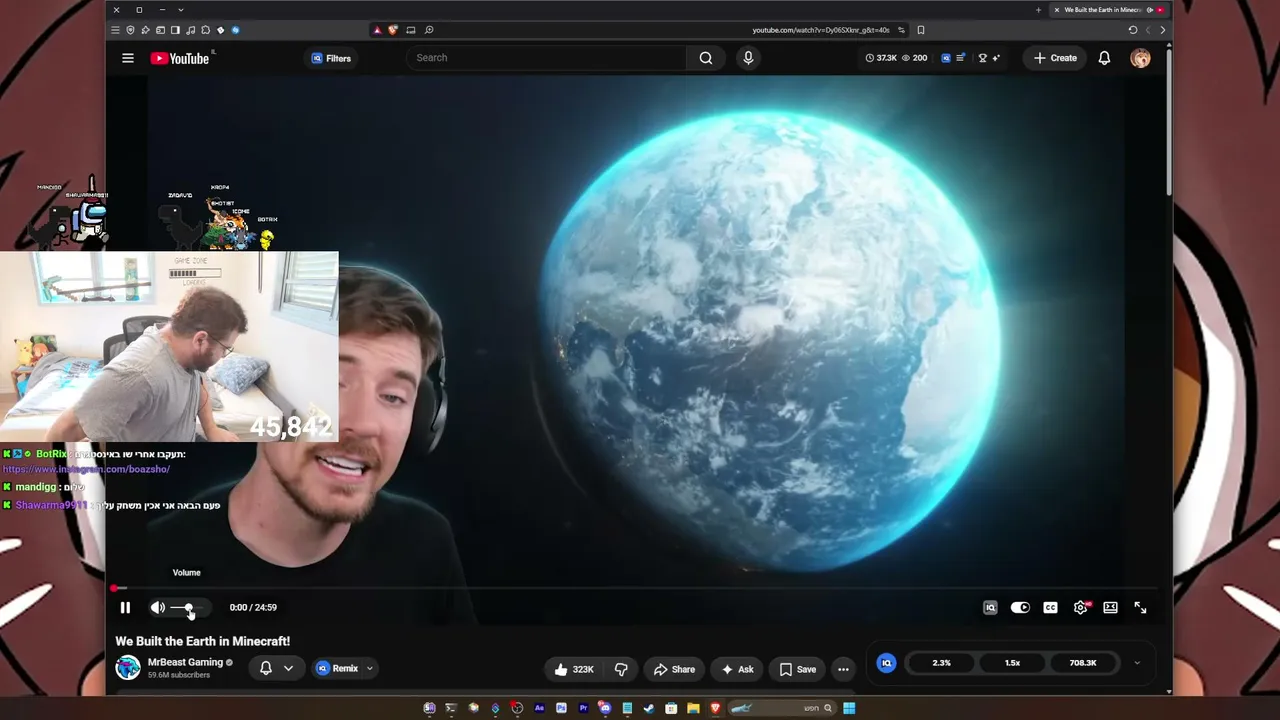This screenshot has height=720, width=1280.
Task: Open the MrBeast Gaming channel avatar
Action: pyautogui.click(x=128, y=667)
